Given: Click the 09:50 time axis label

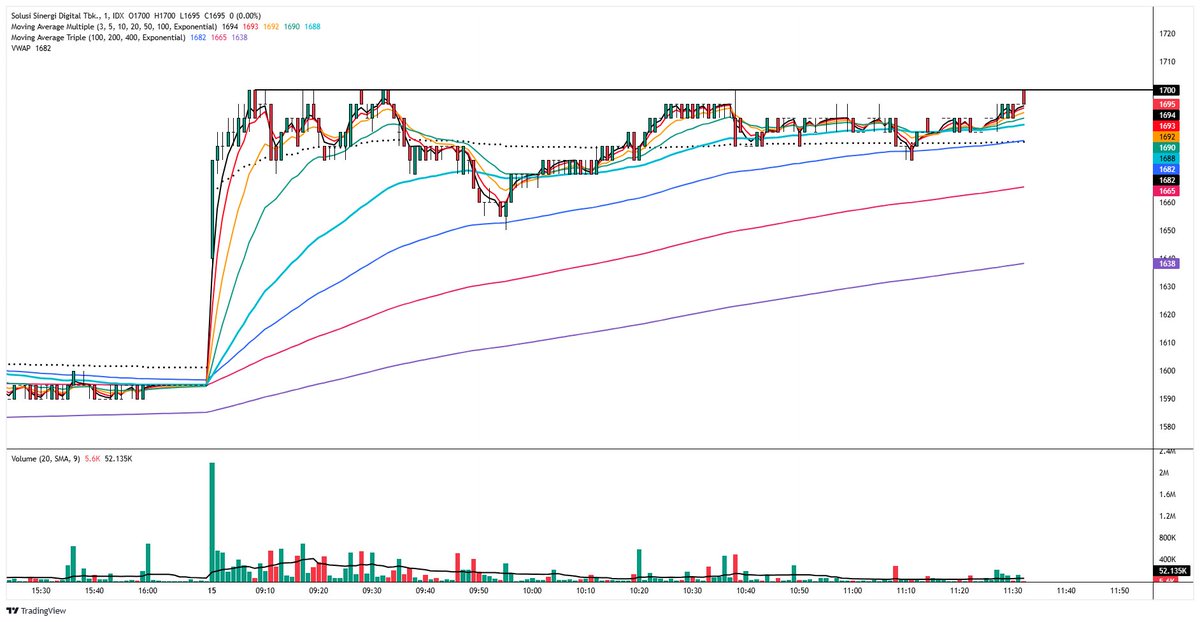Looking at the screenshot, I should (x=478, y=591).
